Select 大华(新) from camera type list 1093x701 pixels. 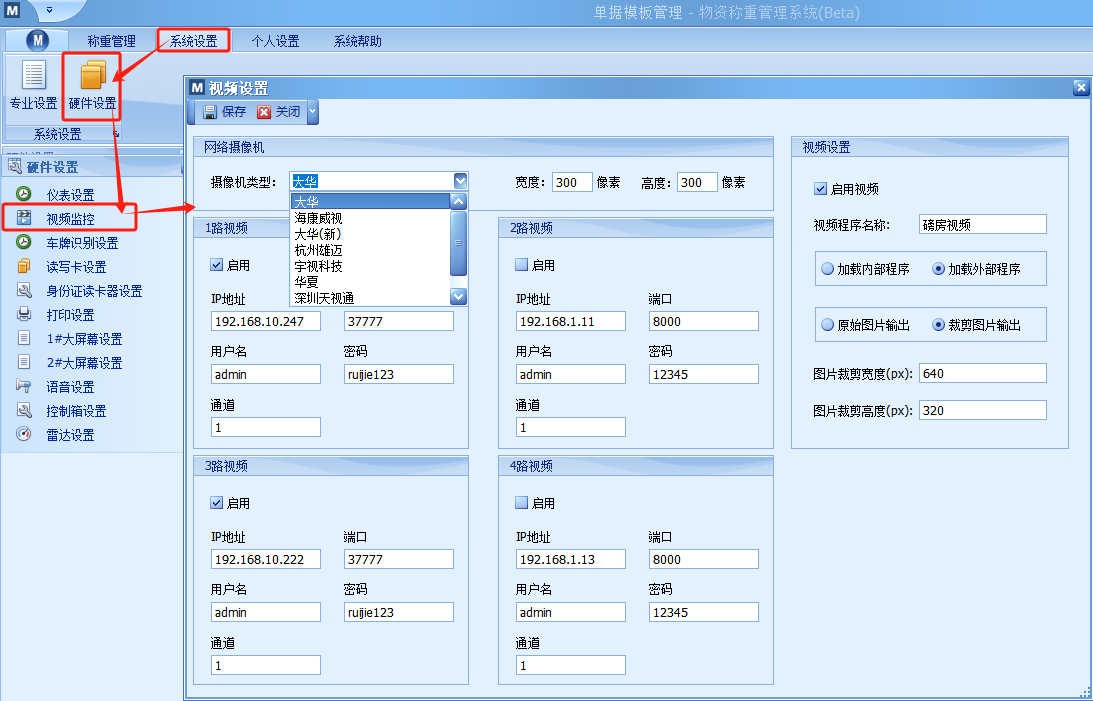[x=318, y=234]
